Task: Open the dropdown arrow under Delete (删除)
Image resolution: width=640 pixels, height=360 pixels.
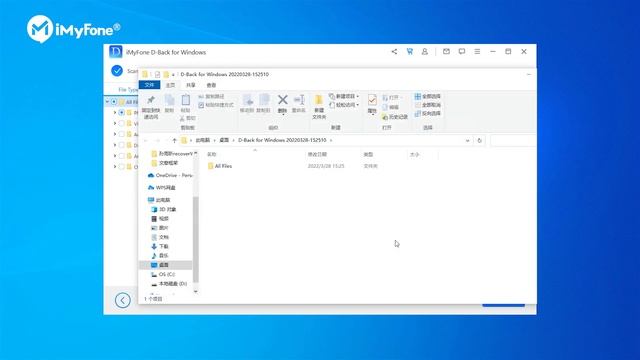Action: tap(283, 115)
